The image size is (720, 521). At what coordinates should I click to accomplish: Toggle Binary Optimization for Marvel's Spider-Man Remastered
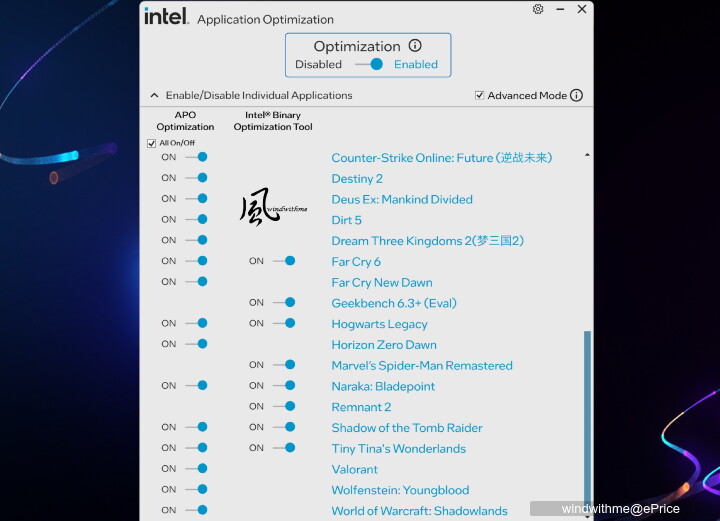coord(284,364)
